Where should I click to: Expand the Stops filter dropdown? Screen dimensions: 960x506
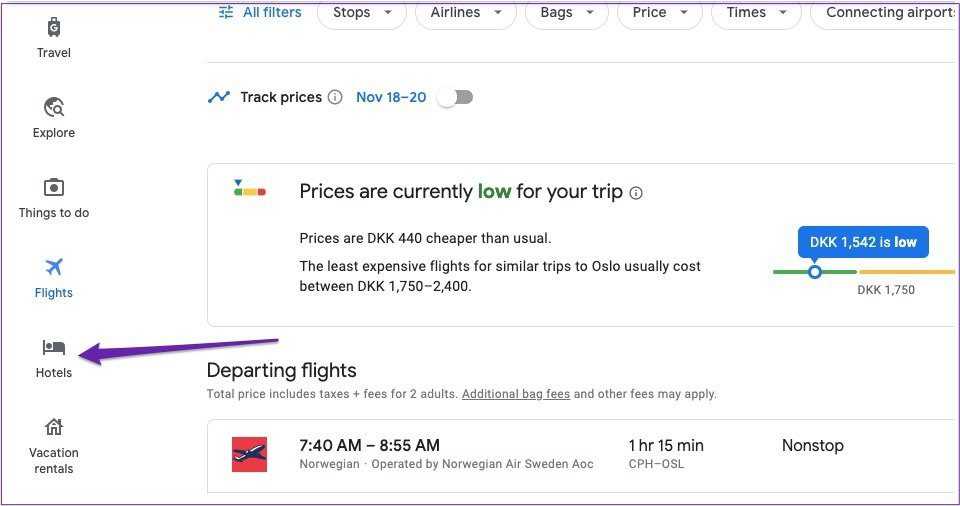[x=361, y=13]
